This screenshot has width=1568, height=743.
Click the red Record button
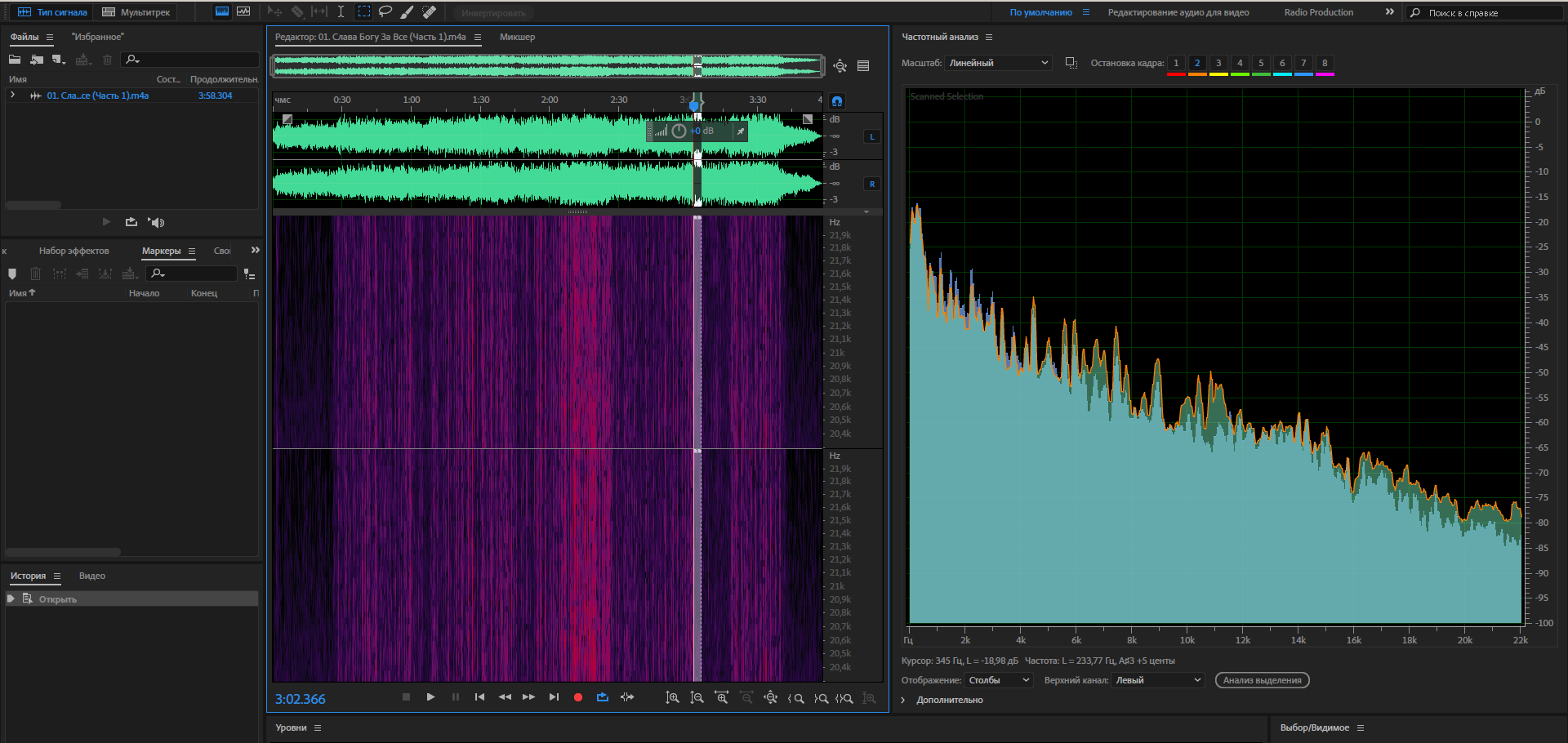click(x=578, y=697)
